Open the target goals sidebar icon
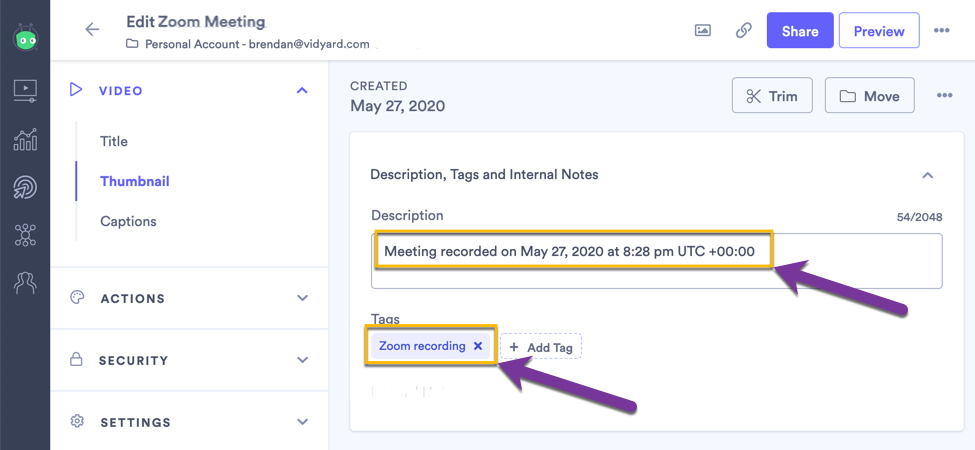The height and width of the screenshot is (450, 975). pos(25,188)
